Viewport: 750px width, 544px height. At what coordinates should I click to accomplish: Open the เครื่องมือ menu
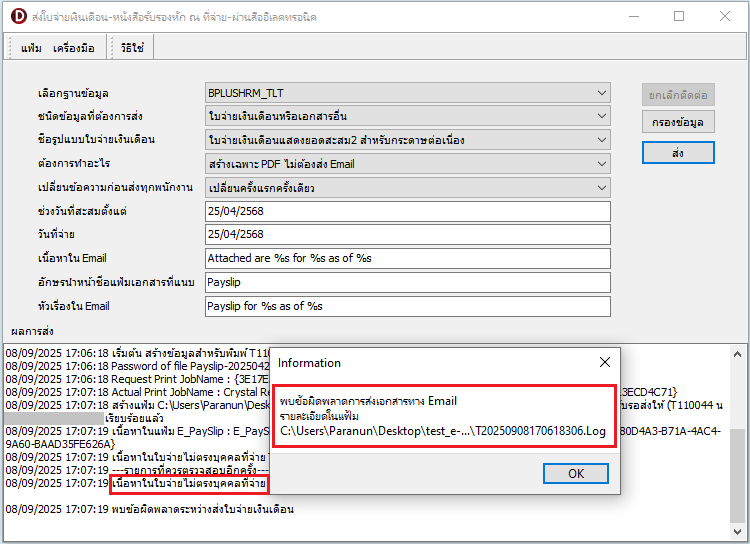(x=74, y=47)
